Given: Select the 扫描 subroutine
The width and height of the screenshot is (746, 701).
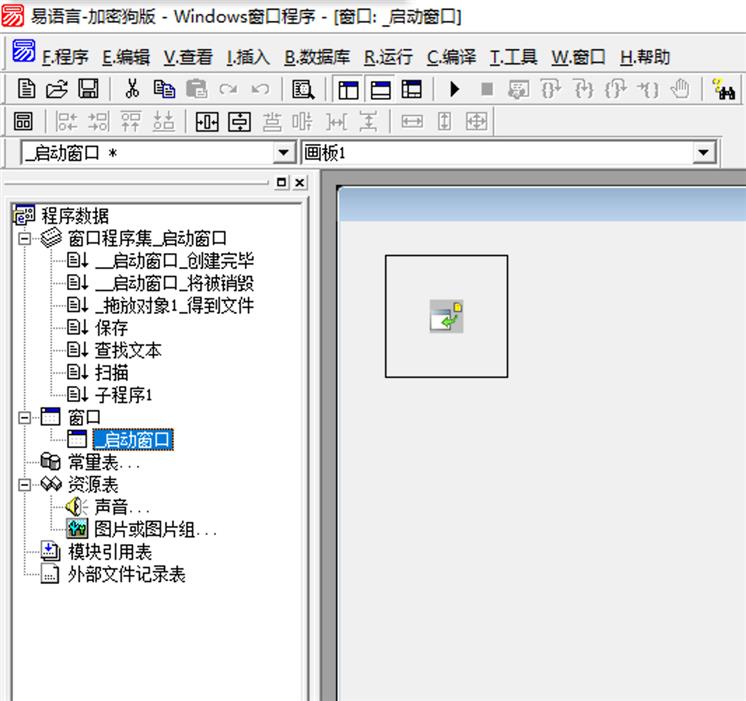Looking at the screenshot, I should (x=111, y=373).
